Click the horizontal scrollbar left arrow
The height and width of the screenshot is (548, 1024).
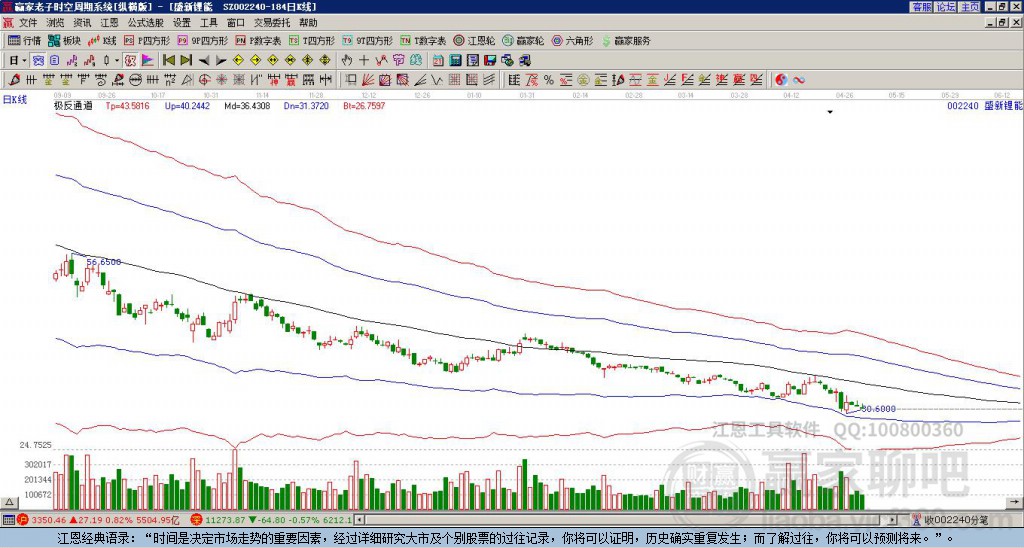[359, 520]
